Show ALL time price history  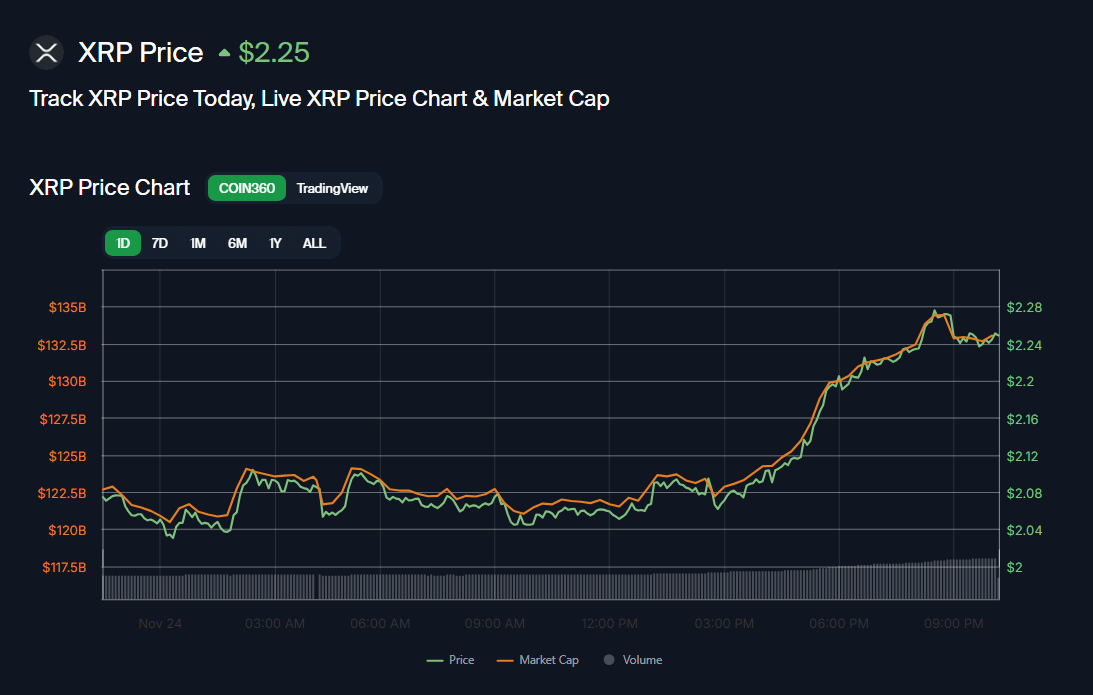click(314, 243)
